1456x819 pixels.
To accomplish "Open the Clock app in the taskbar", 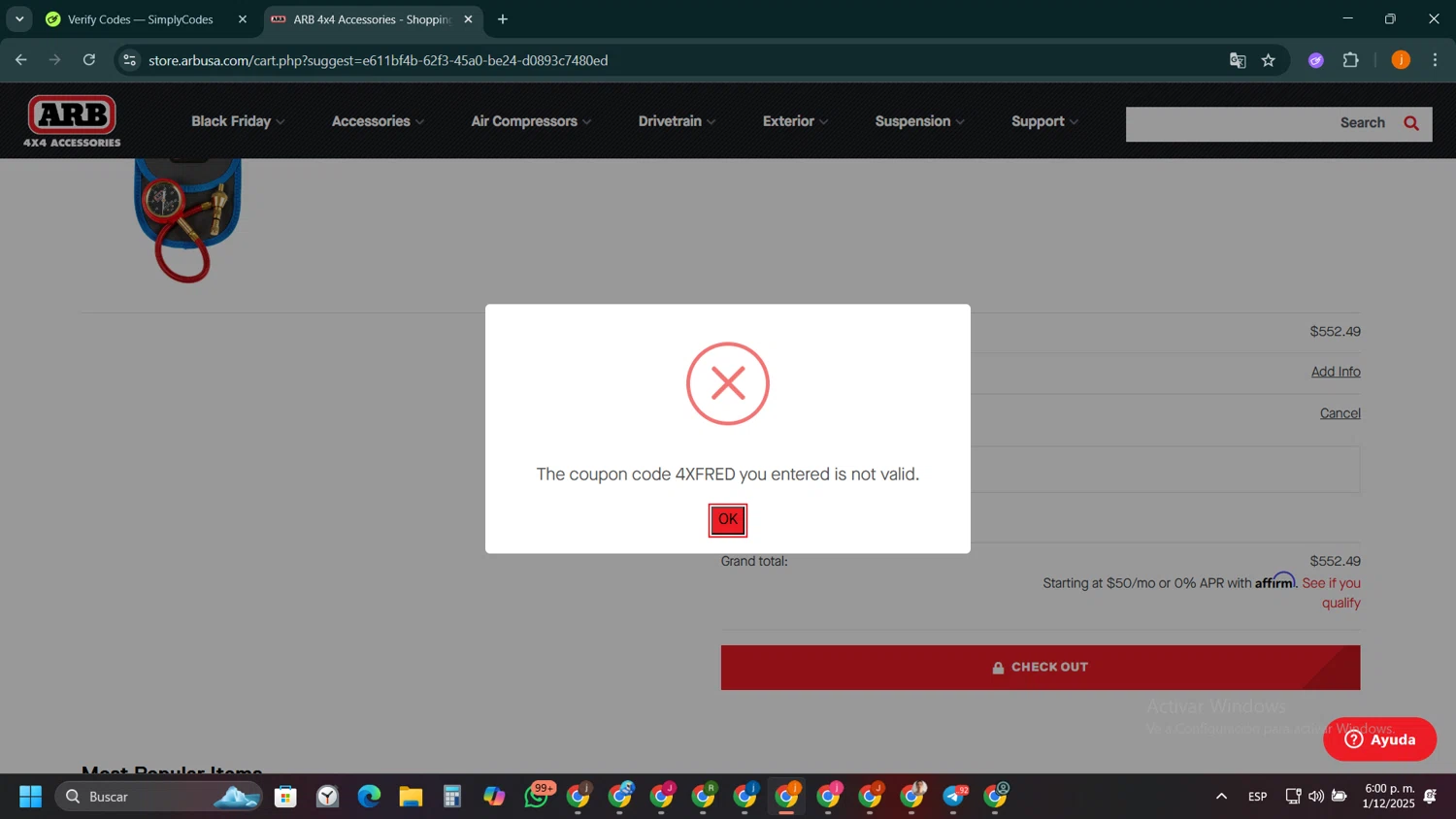I will pyautogui.click(x=327, y=797).
